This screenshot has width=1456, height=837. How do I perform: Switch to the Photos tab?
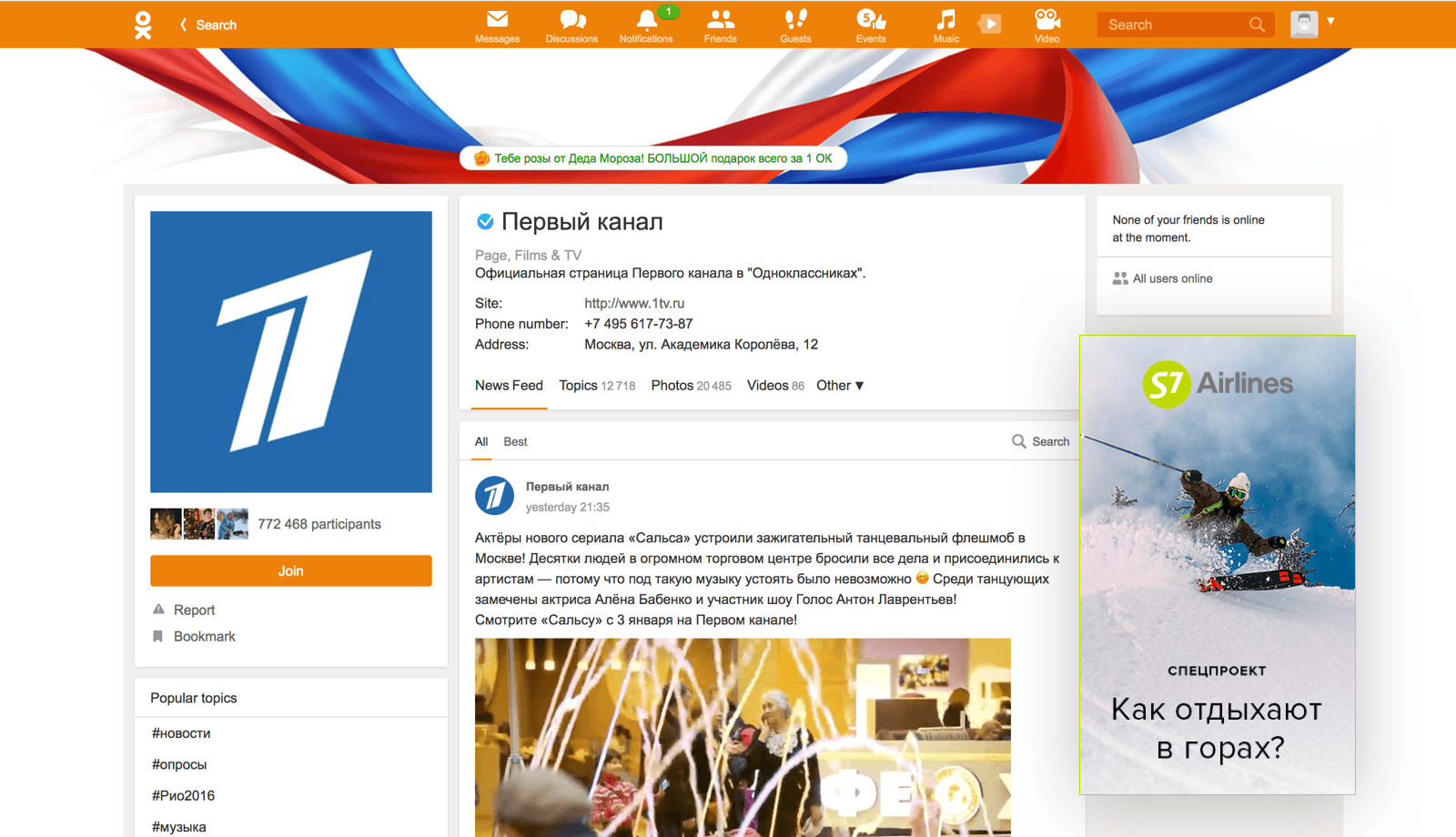[691, 386]
